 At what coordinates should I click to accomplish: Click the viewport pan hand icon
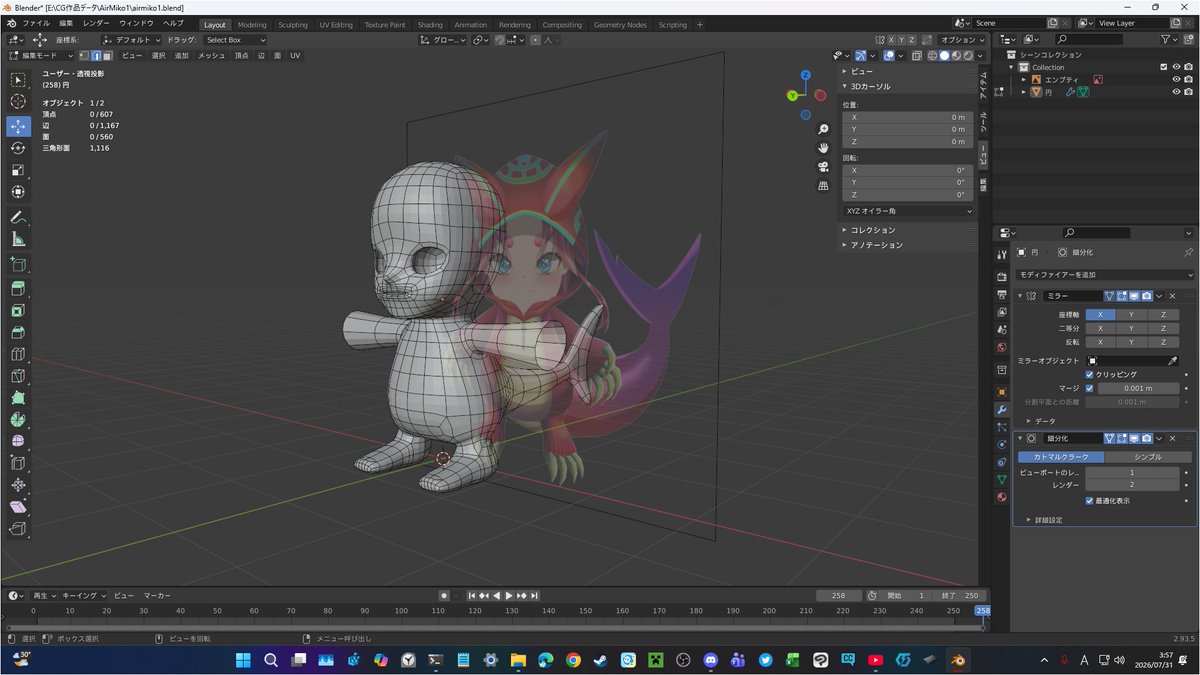point(823,148)
